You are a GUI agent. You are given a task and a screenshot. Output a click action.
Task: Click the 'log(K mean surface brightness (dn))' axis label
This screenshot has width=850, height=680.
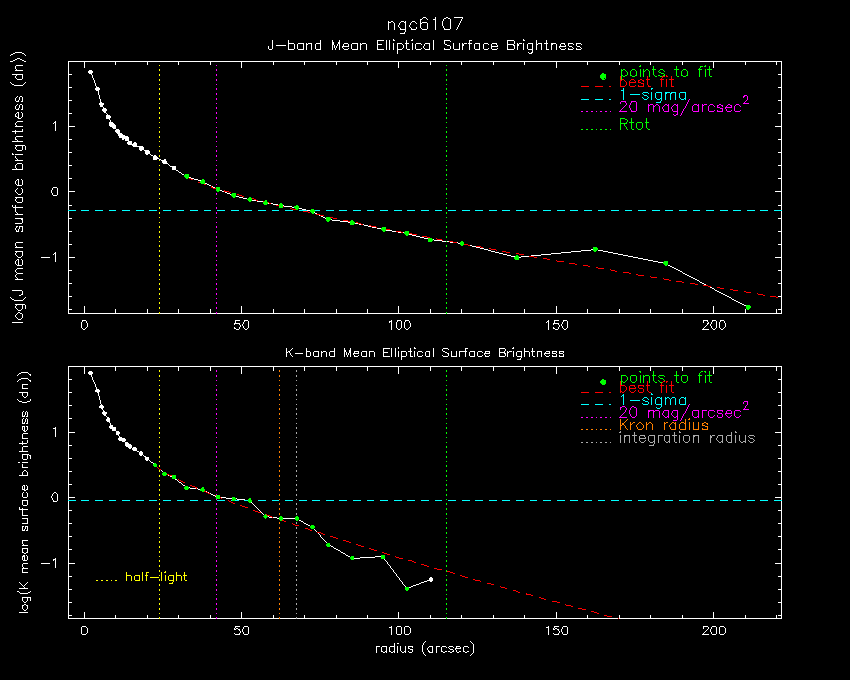point(24,492)
